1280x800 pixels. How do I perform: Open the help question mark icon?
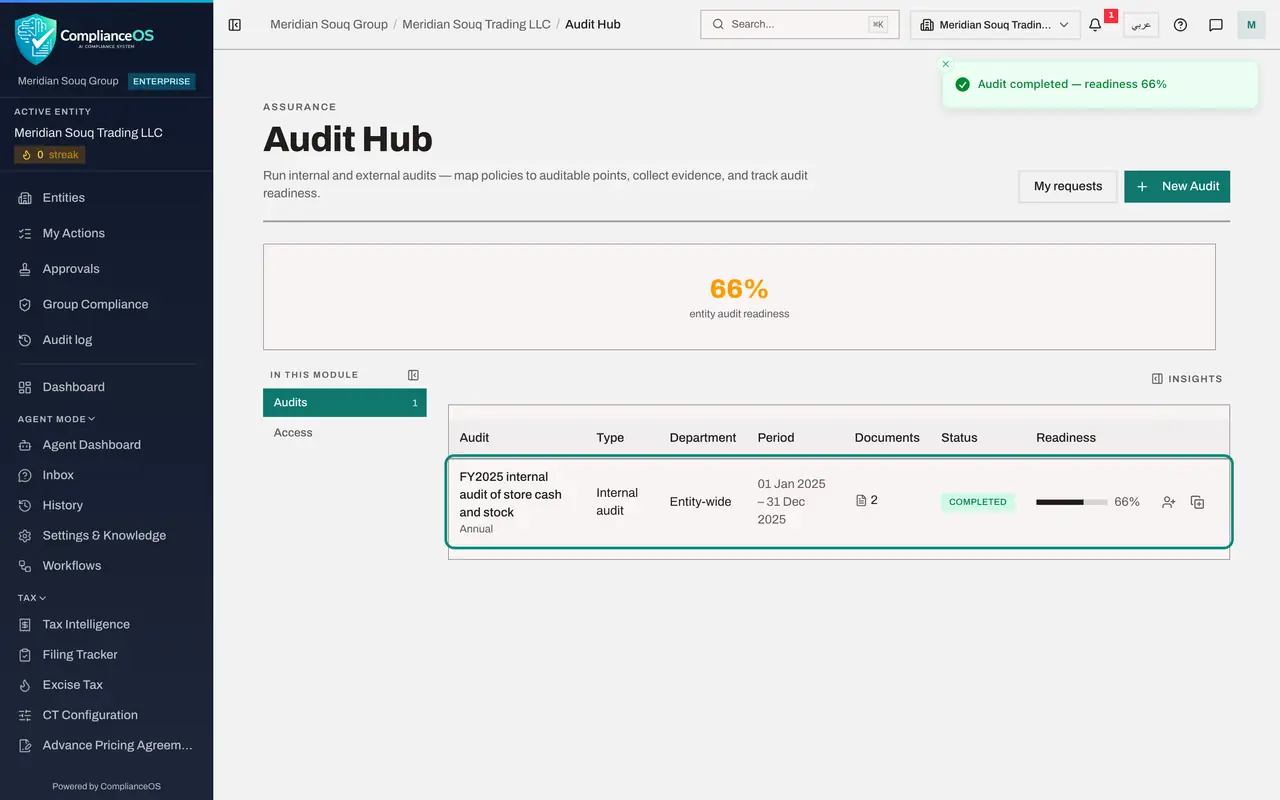(x=1180, y=25)
